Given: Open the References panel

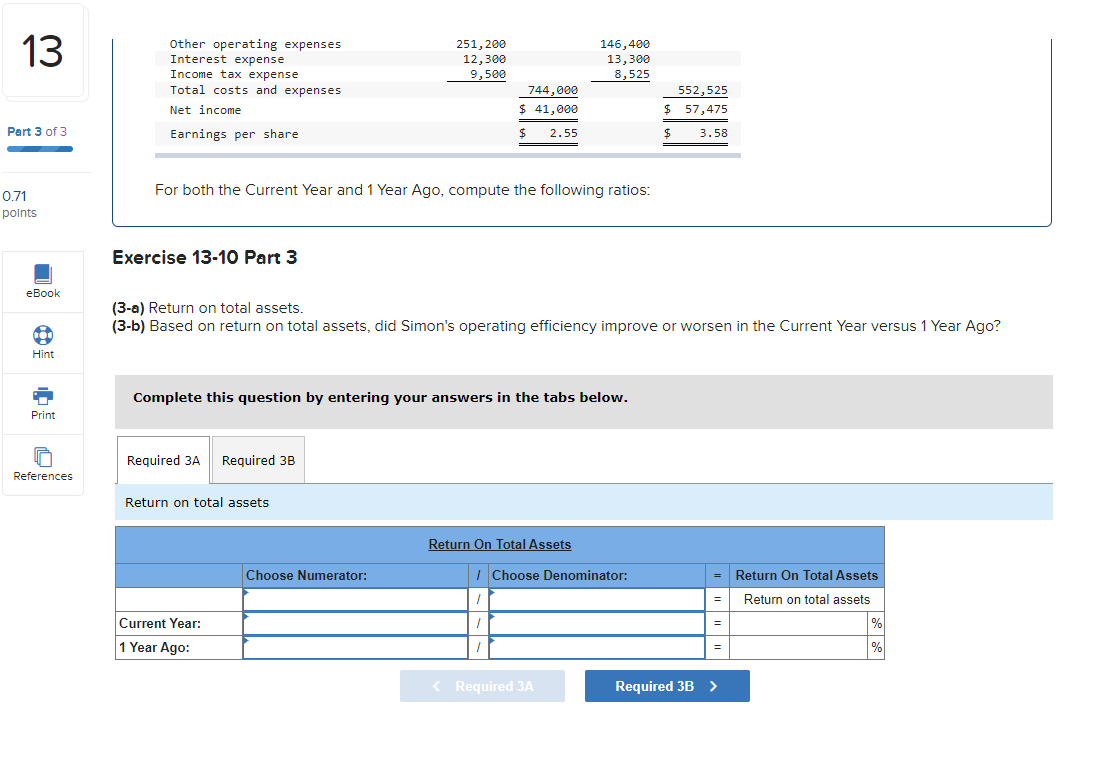Looking at the screenshot, I should click(x=42, y=465).
